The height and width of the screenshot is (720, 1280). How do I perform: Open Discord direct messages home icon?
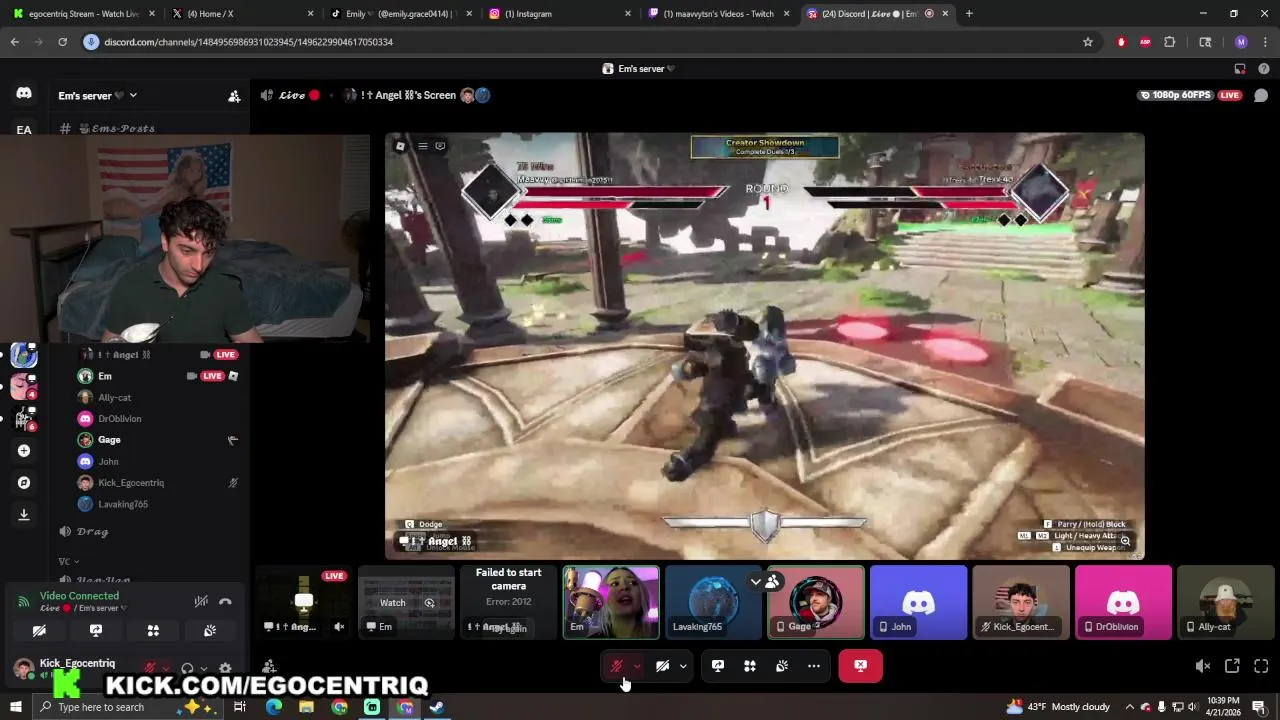[24, 93]
